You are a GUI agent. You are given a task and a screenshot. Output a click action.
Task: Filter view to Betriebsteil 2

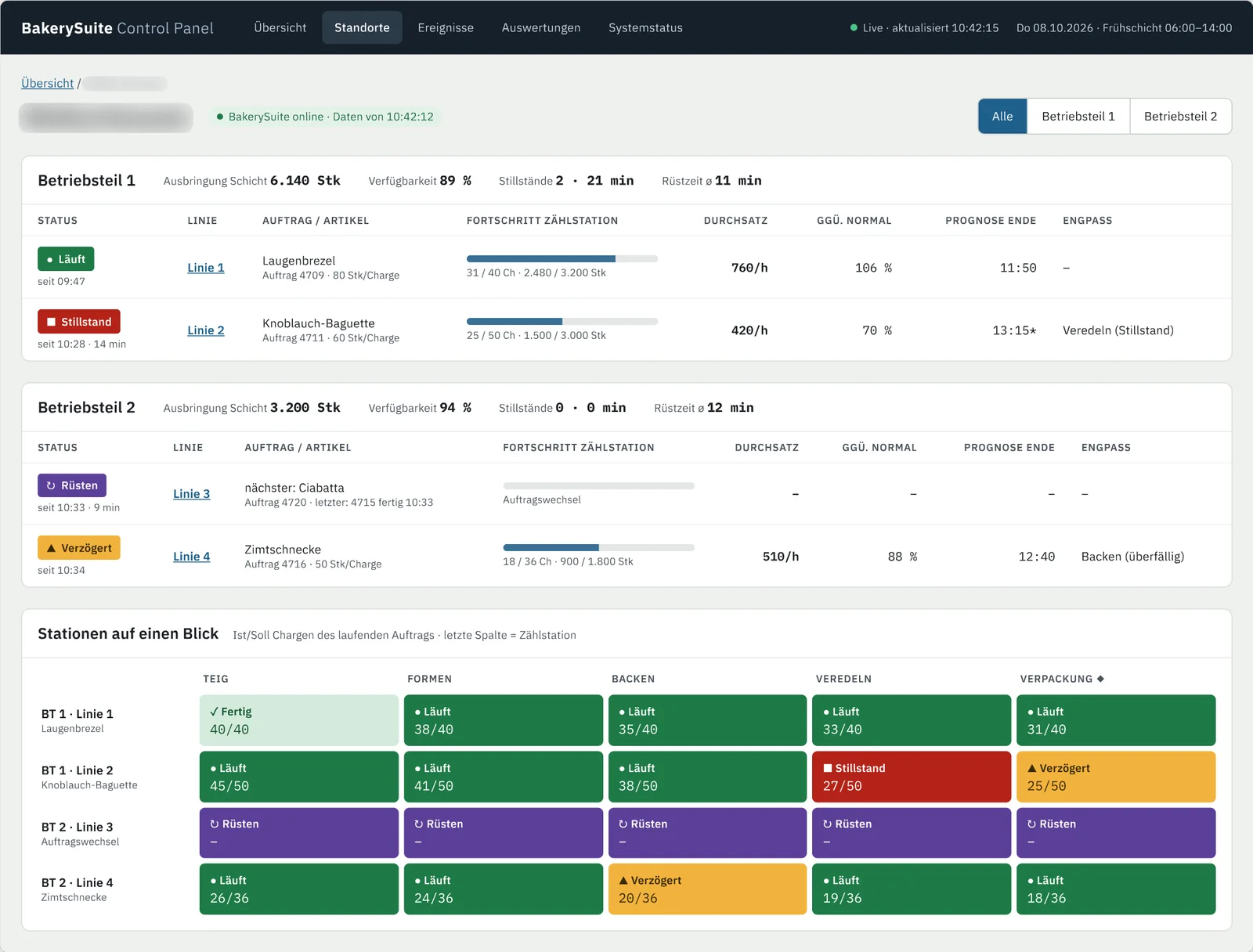pos(1180,116)
